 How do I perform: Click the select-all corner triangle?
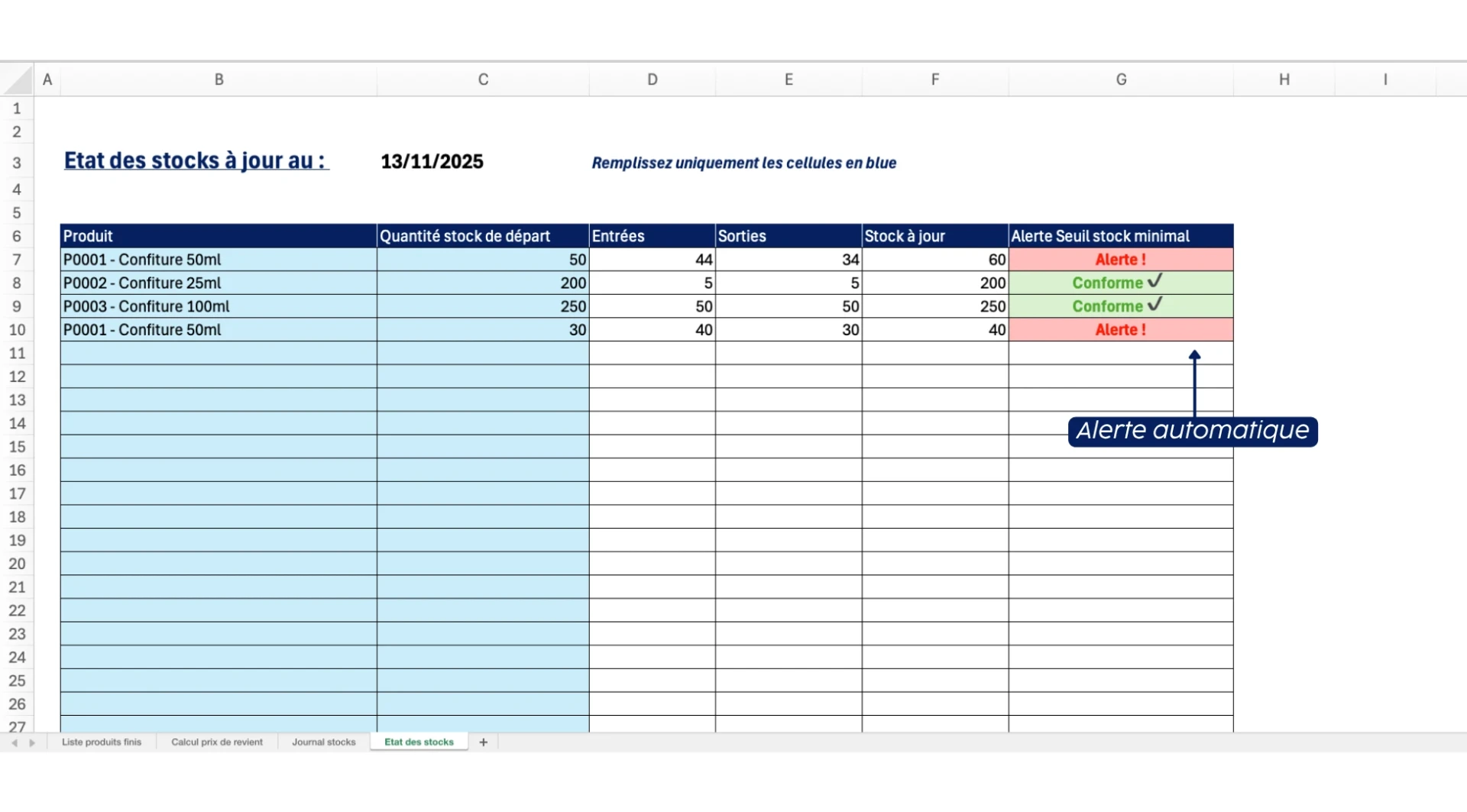18,79
